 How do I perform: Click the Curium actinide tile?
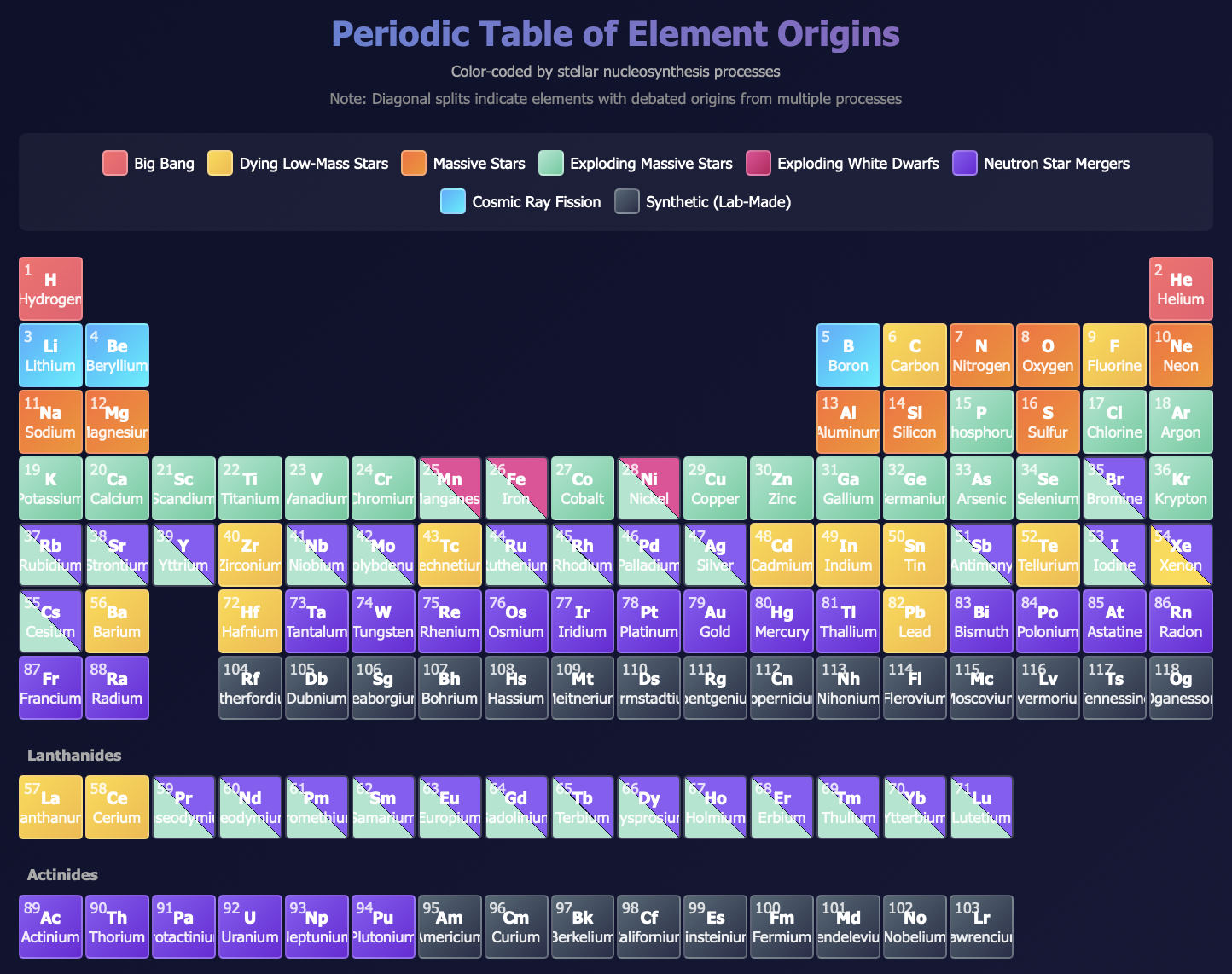(516, 927)
